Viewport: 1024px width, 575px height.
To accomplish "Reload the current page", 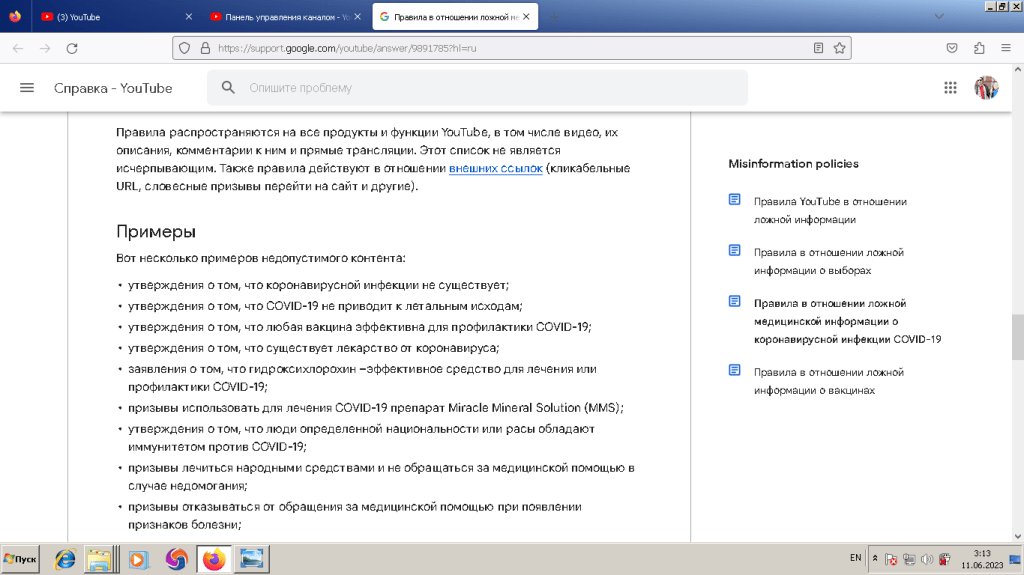I will coord(72,48).
